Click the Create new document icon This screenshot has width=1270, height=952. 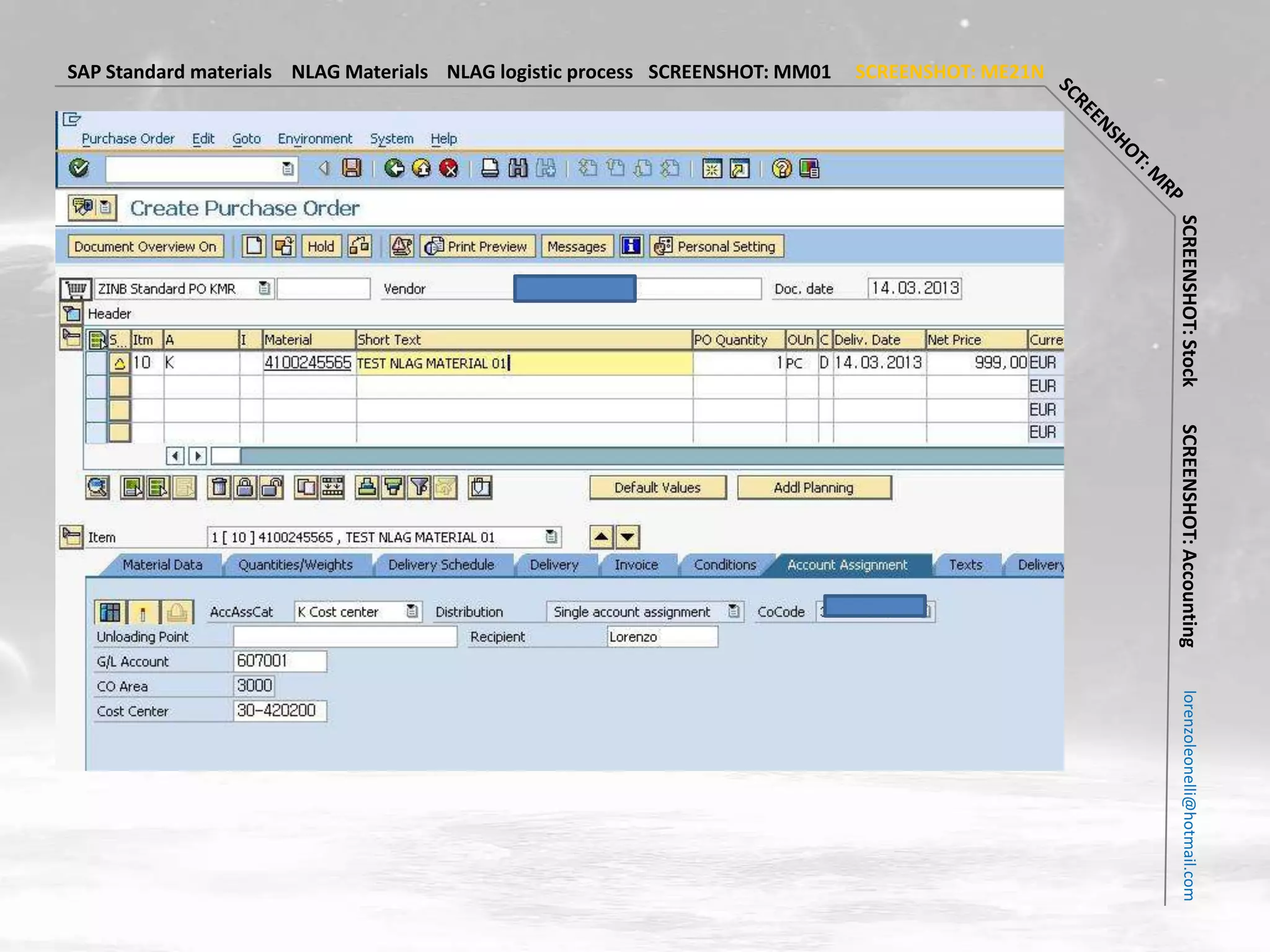(x=254, y=246)
